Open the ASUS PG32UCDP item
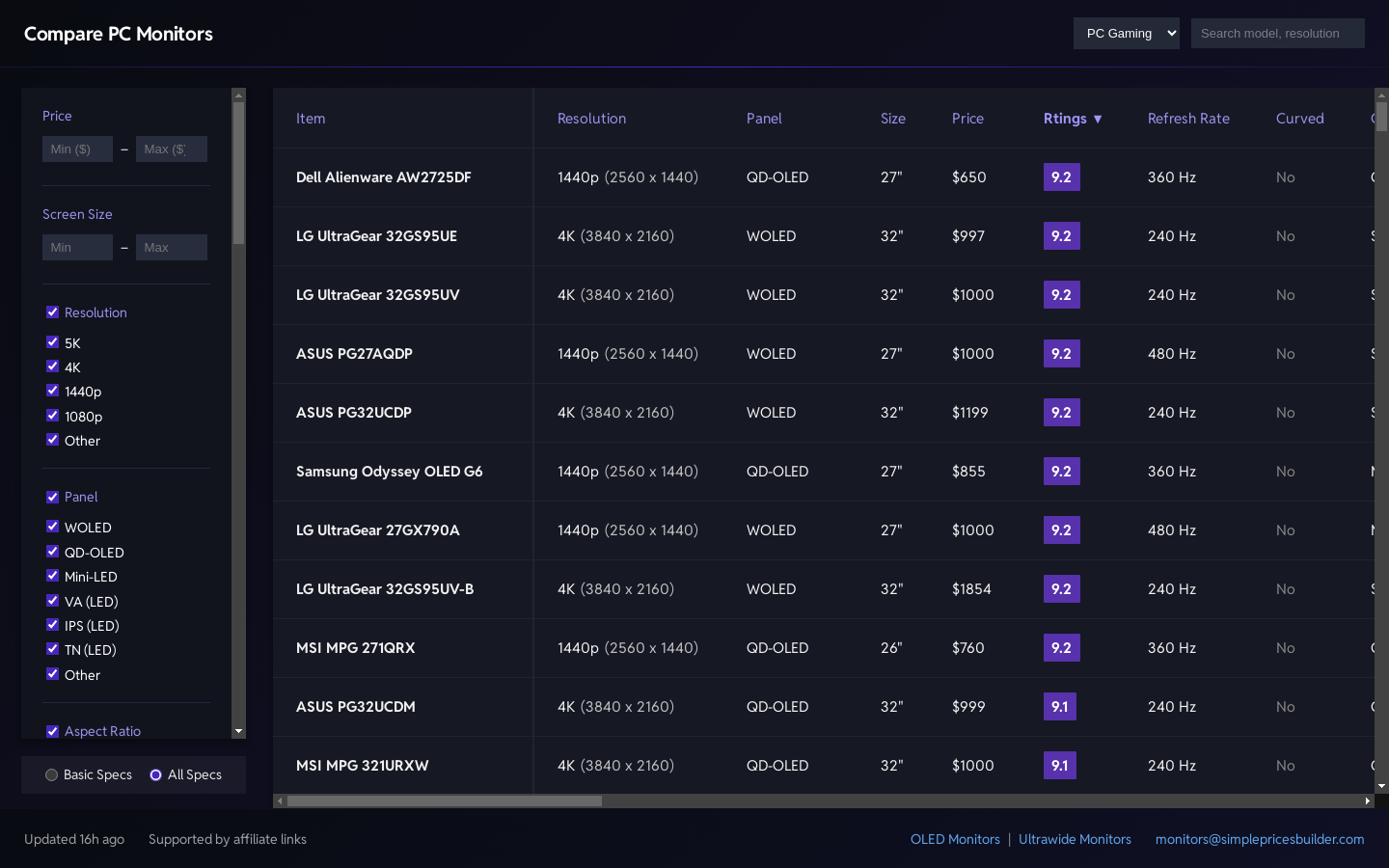 [354, 413]
